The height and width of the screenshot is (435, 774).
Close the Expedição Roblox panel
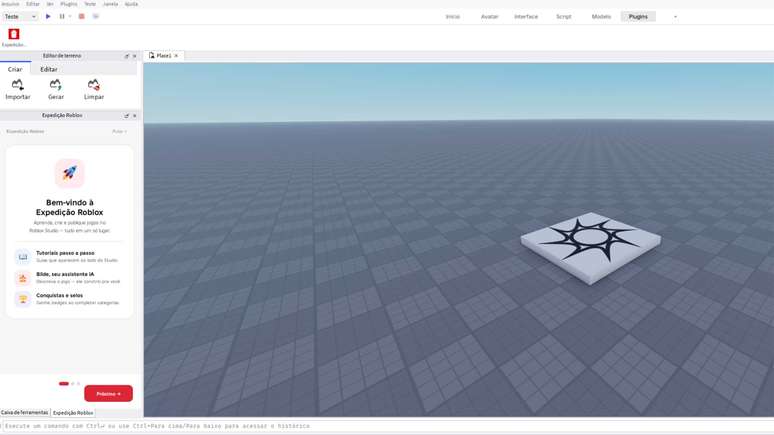(x=134, y=116)
